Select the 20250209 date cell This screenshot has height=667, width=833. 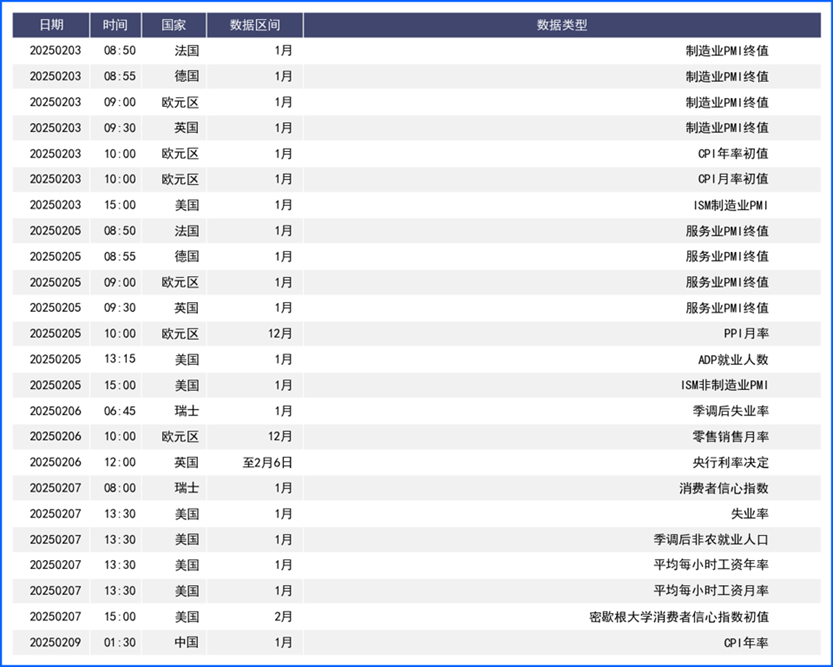pos(50,642)
